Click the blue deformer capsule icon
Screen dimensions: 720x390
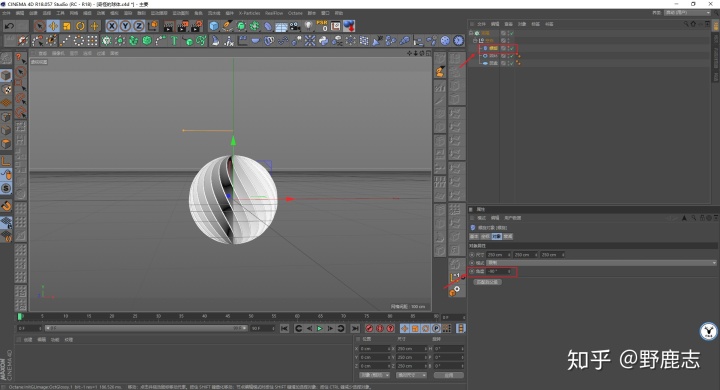click(268, 26)
